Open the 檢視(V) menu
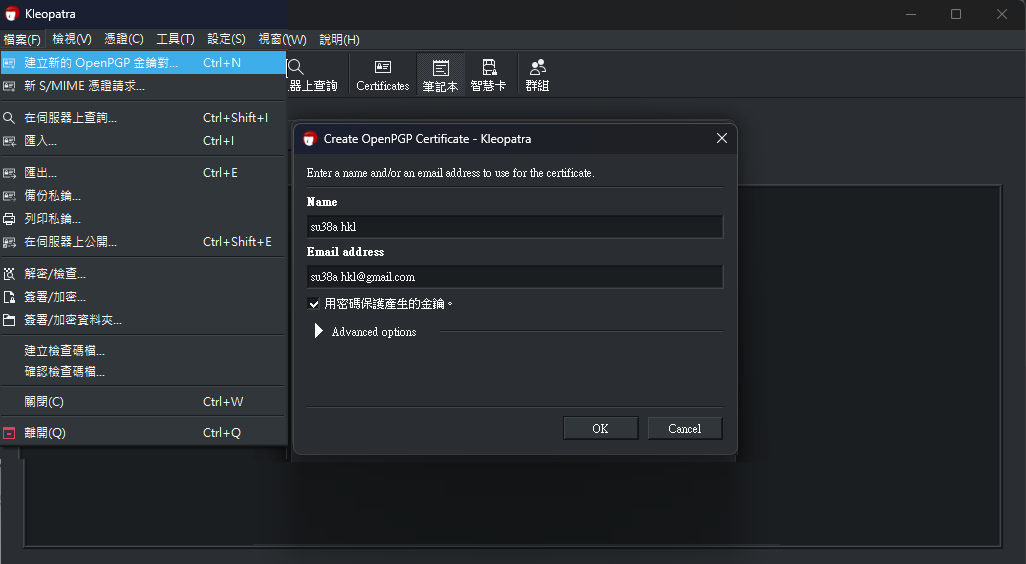The image size is (1026, 564). [72, 39]
